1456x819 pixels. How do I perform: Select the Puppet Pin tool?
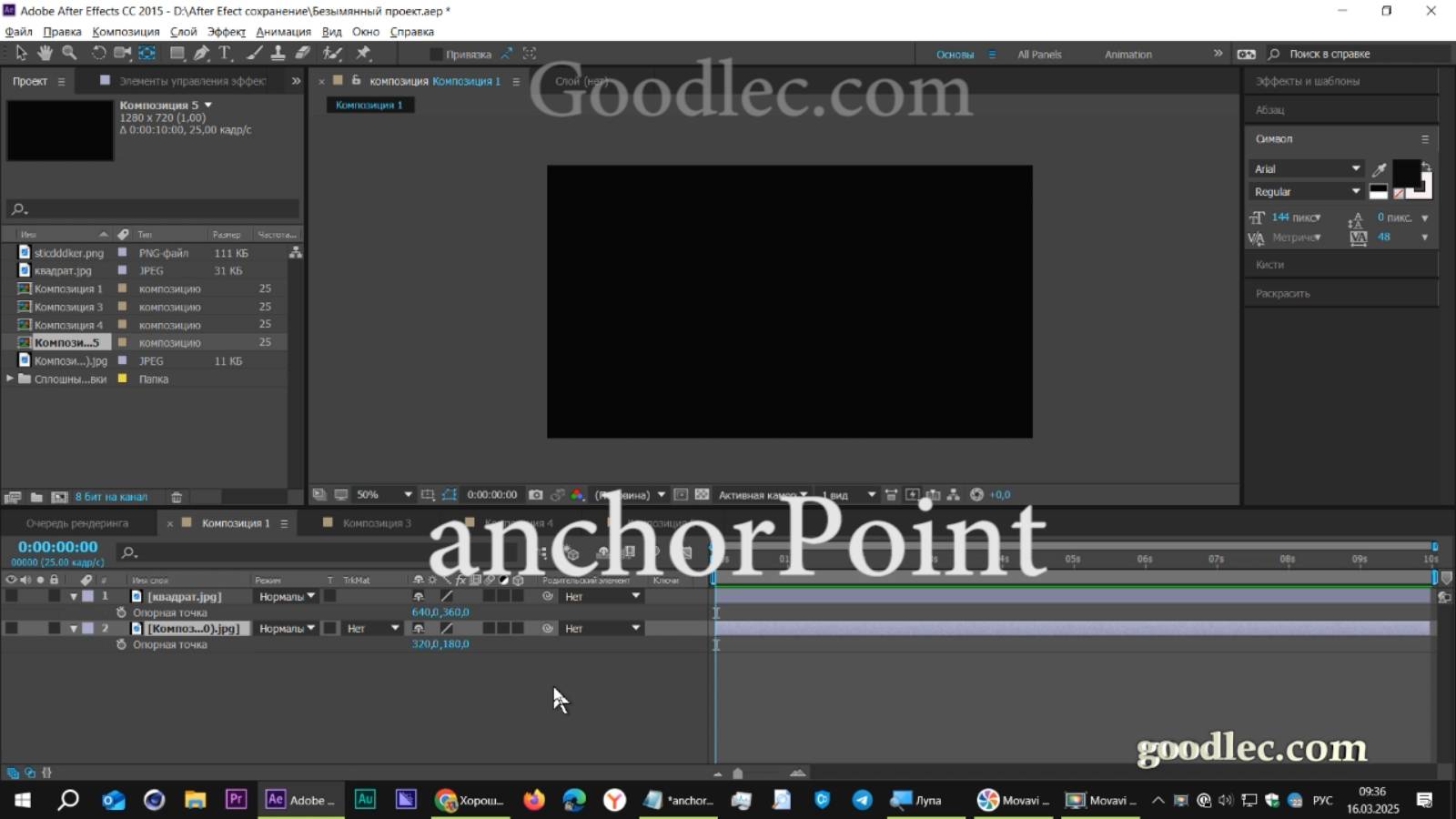[363, 54]
